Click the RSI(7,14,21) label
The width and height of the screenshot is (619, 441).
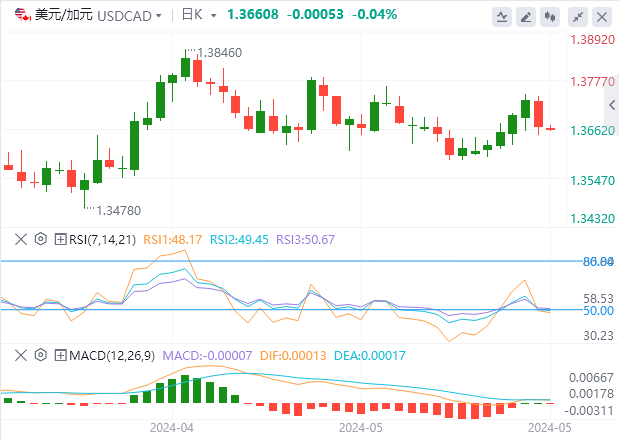(102, 240)
